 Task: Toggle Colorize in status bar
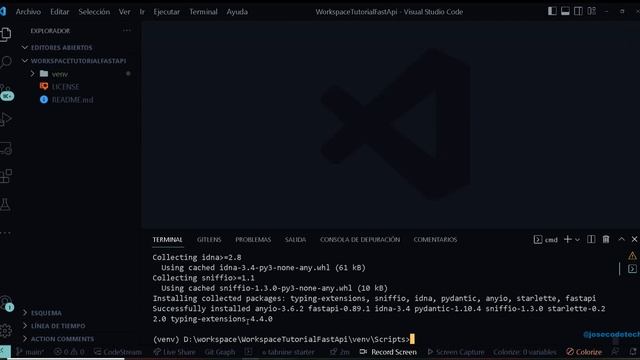coord(584,352)
